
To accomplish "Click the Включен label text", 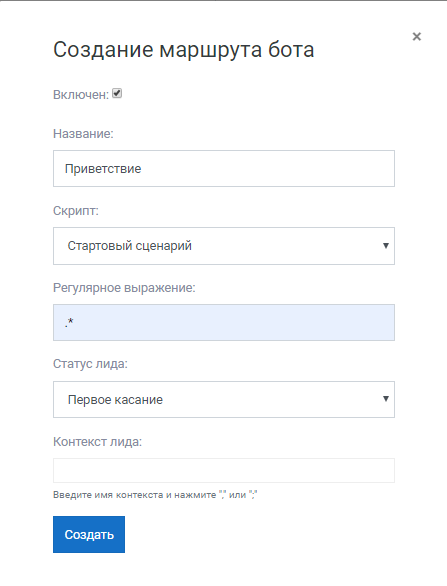I will tap(81, 95).
